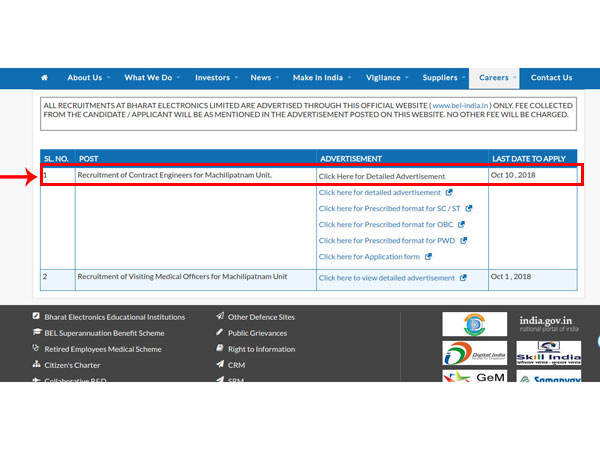Open the News menu
Screen dimensions: 600x450
pos(261,78)
